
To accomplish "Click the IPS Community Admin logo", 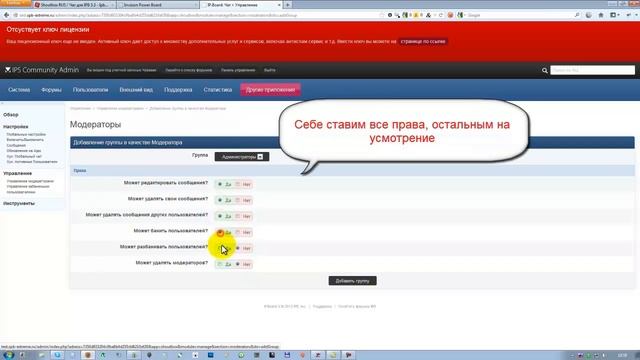I will pos(42,70).
